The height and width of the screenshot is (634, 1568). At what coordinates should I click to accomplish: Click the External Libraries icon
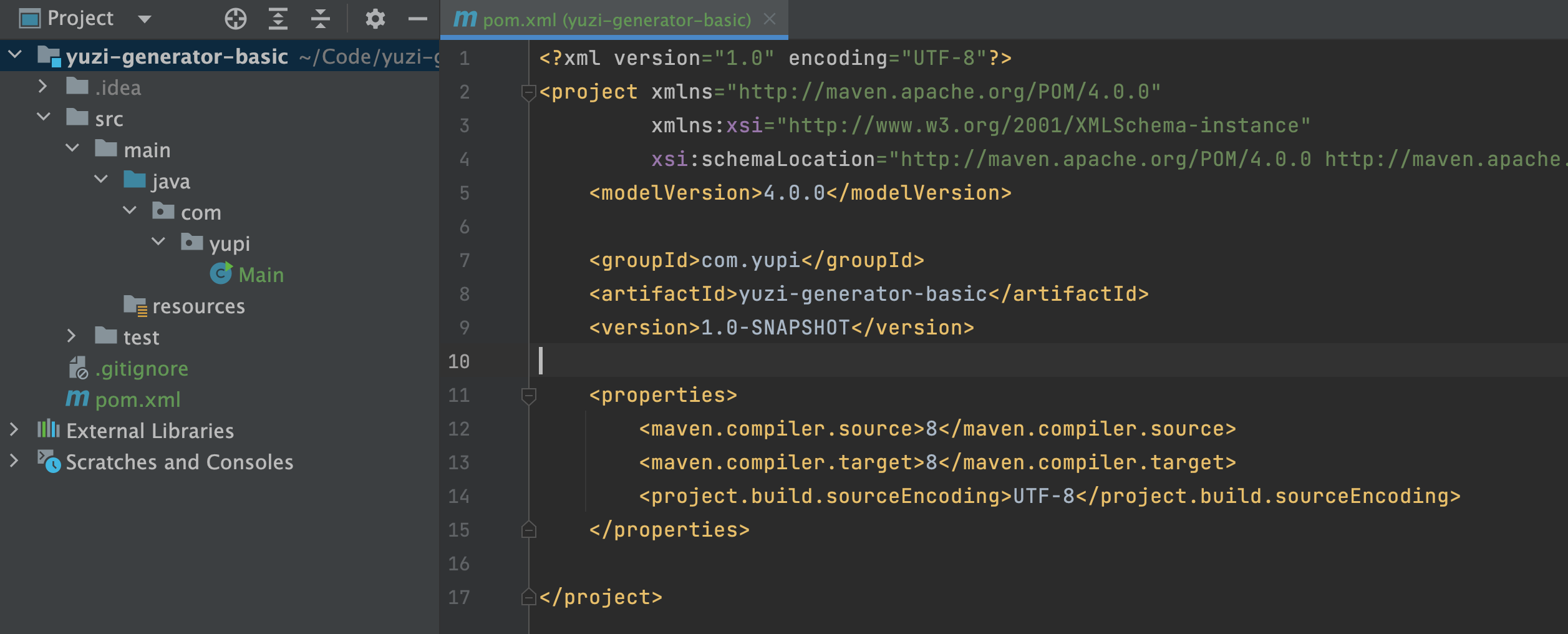tap(49, 429)
